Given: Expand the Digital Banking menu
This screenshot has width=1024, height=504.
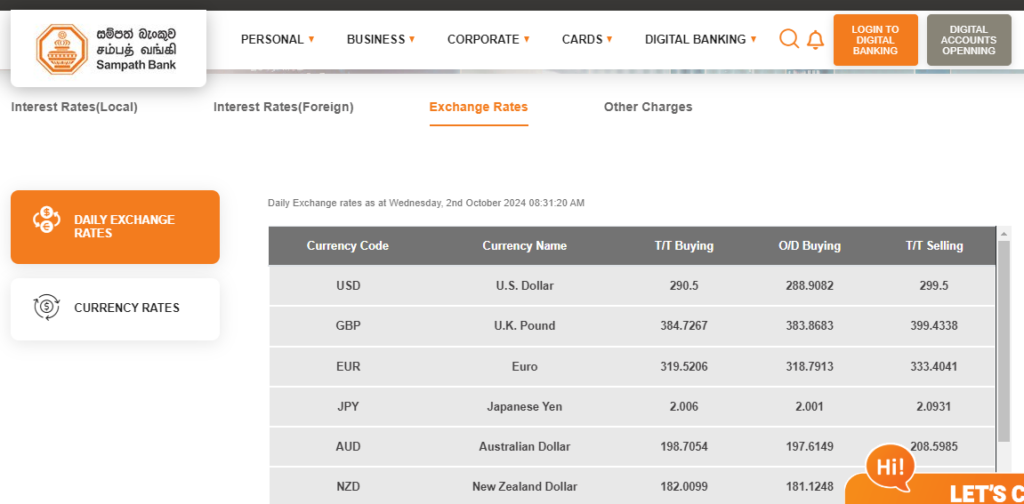Looking at the screenshot, I should tap(701, 39).
